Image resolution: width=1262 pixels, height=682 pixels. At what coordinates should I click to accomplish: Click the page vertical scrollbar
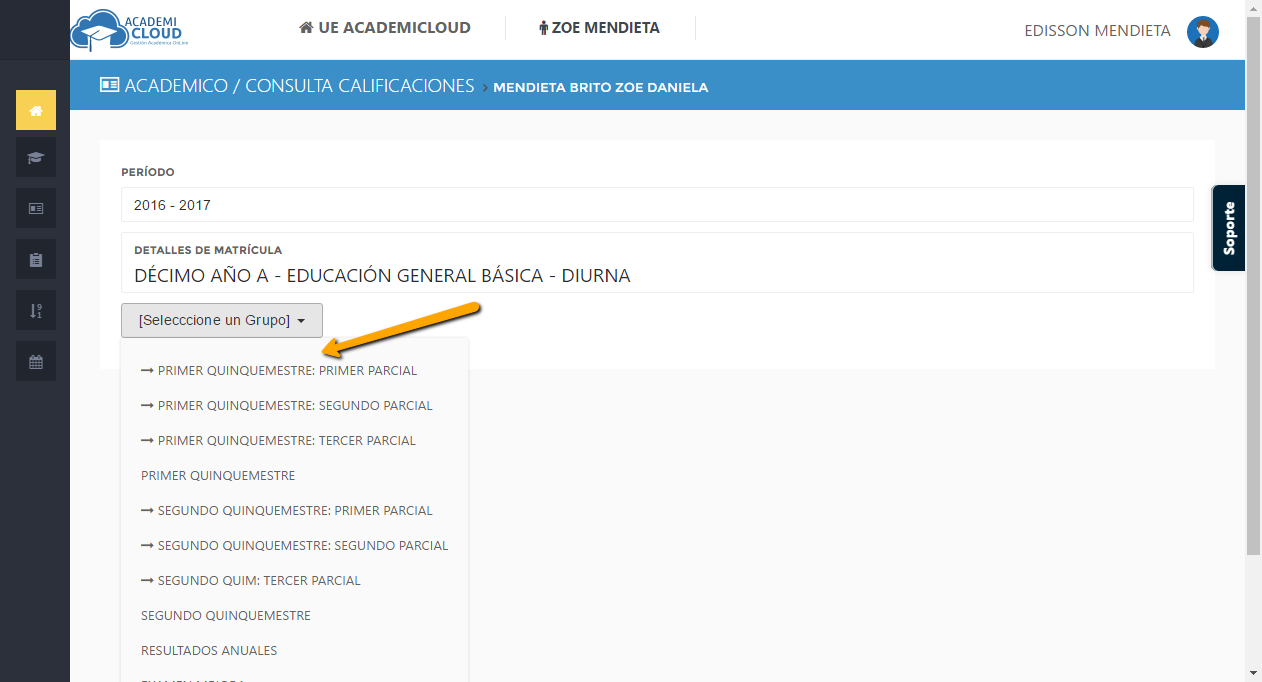[1254, 285]
